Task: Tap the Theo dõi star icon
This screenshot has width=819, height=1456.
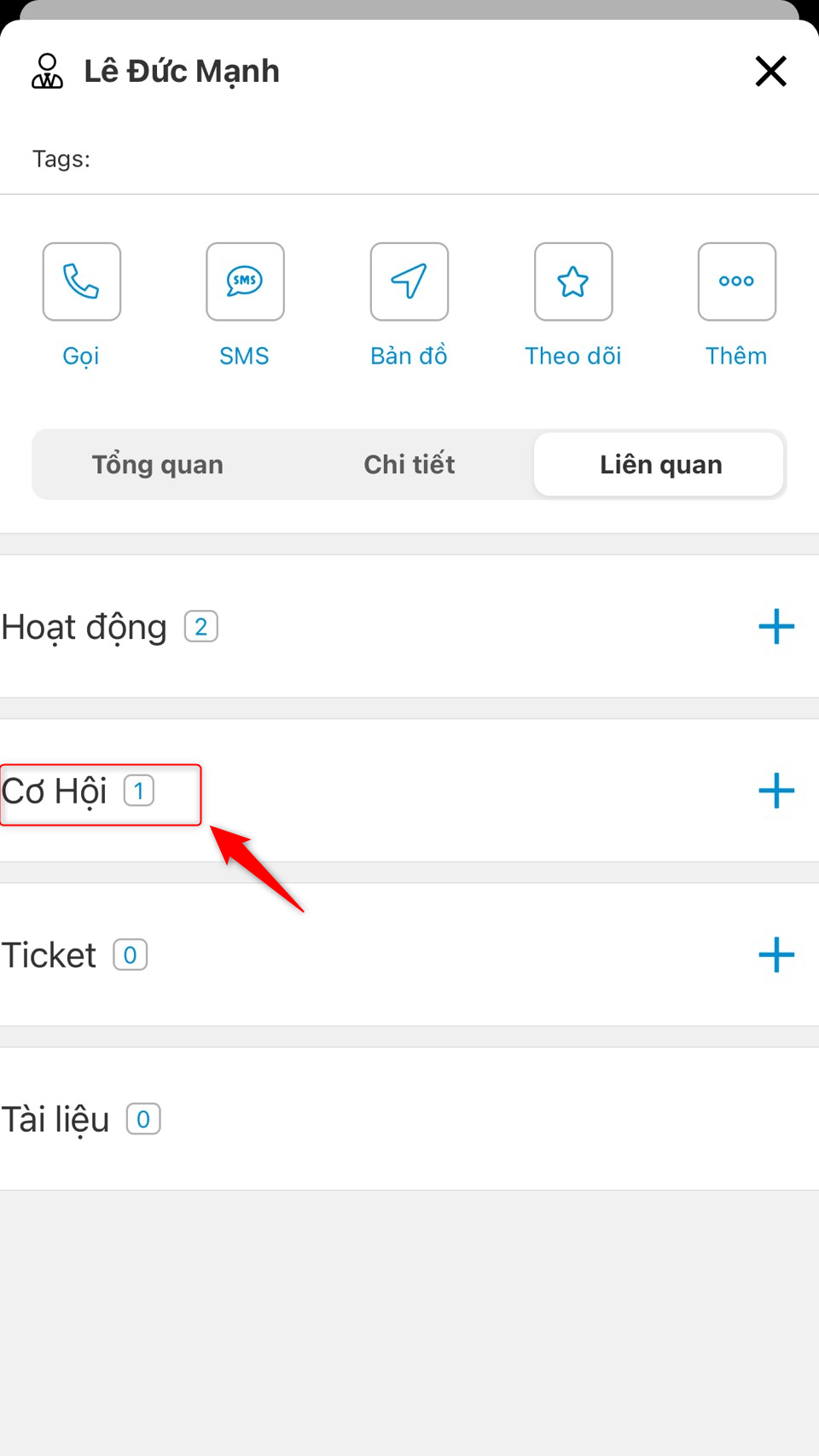Action: click(573, 281)
